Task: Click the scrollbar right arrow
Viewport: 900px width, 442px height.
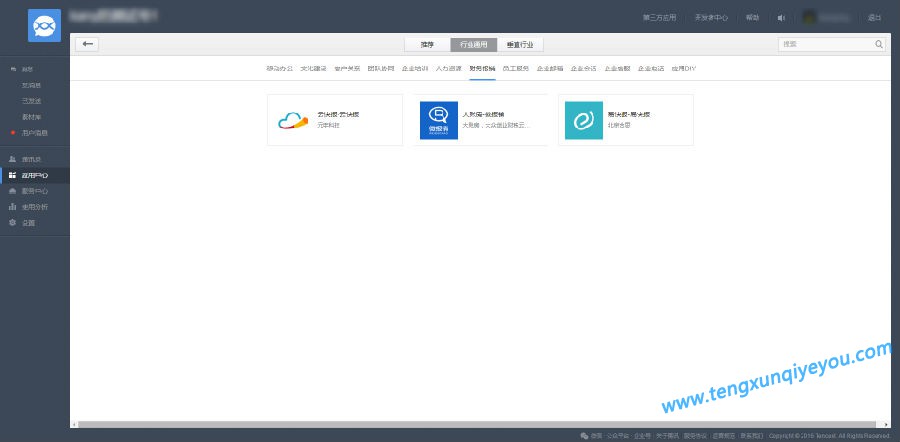Action: 887,425
